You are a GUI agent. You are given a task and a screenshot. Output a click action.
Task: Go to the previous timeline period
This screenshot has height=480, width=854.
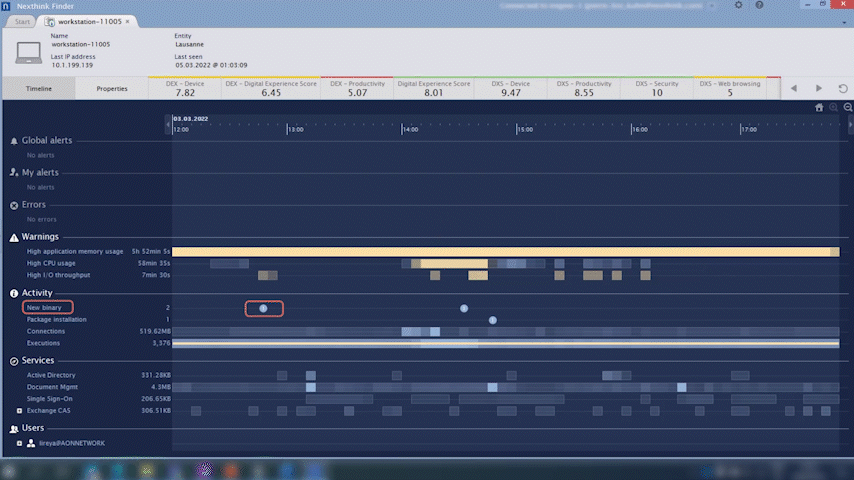[794, 89]
